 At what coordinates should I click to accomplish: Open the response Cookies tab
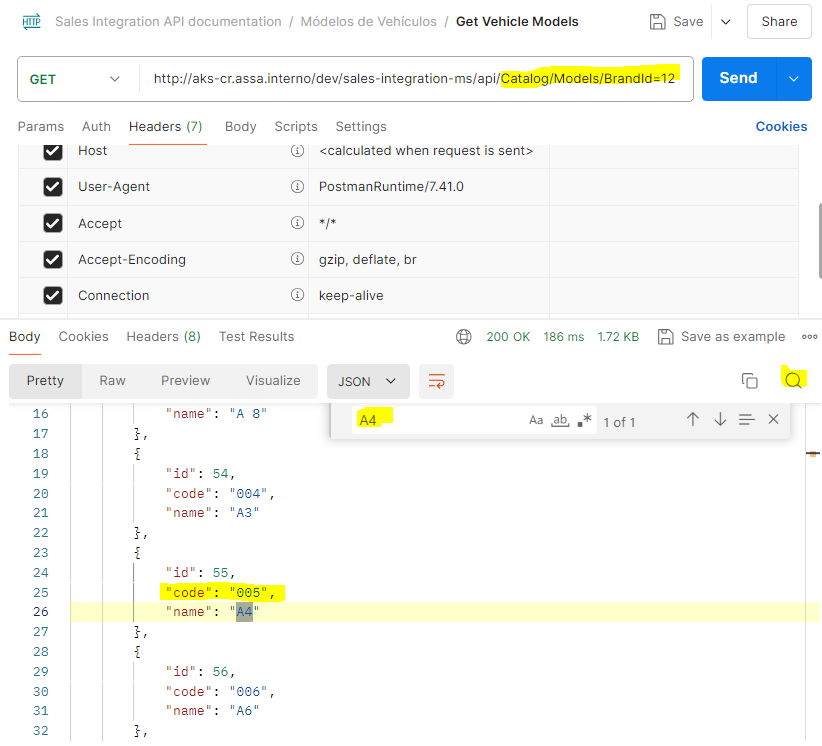coord(83,337)
